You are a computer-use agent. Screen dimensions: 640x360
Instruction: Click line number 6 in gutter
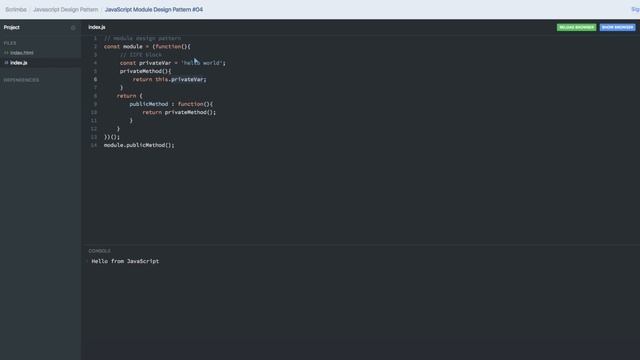coord(96,79)
